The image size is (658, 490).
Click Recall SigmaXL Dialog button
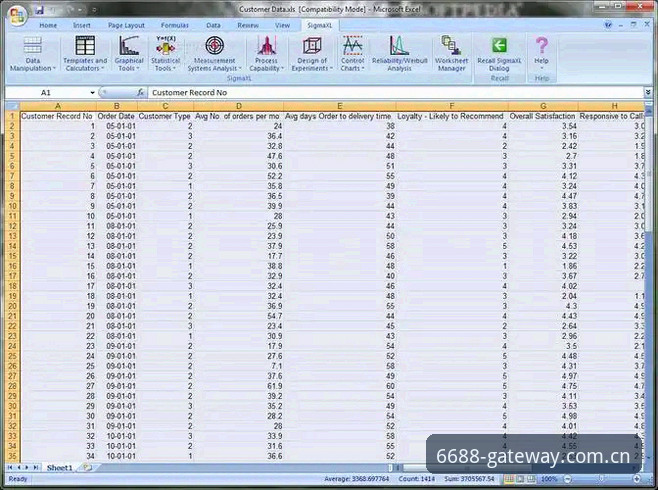click(499, 54)
